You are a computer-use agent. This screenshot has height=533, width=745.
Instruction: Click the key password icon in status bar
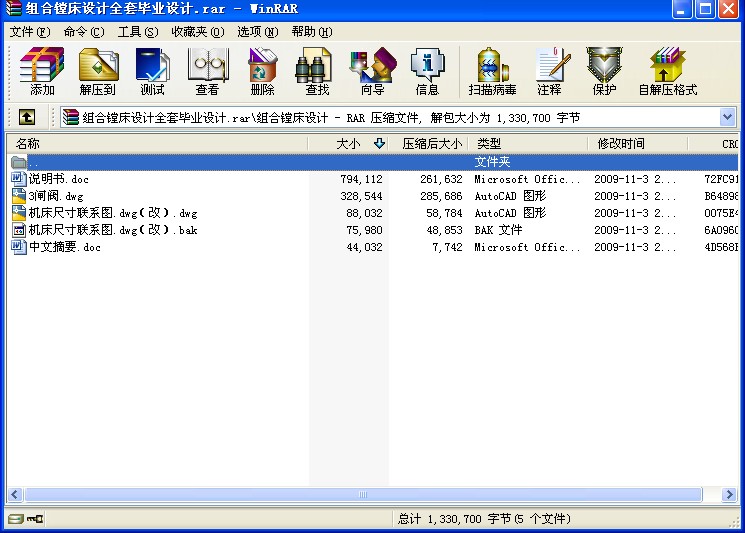(35, 519)
